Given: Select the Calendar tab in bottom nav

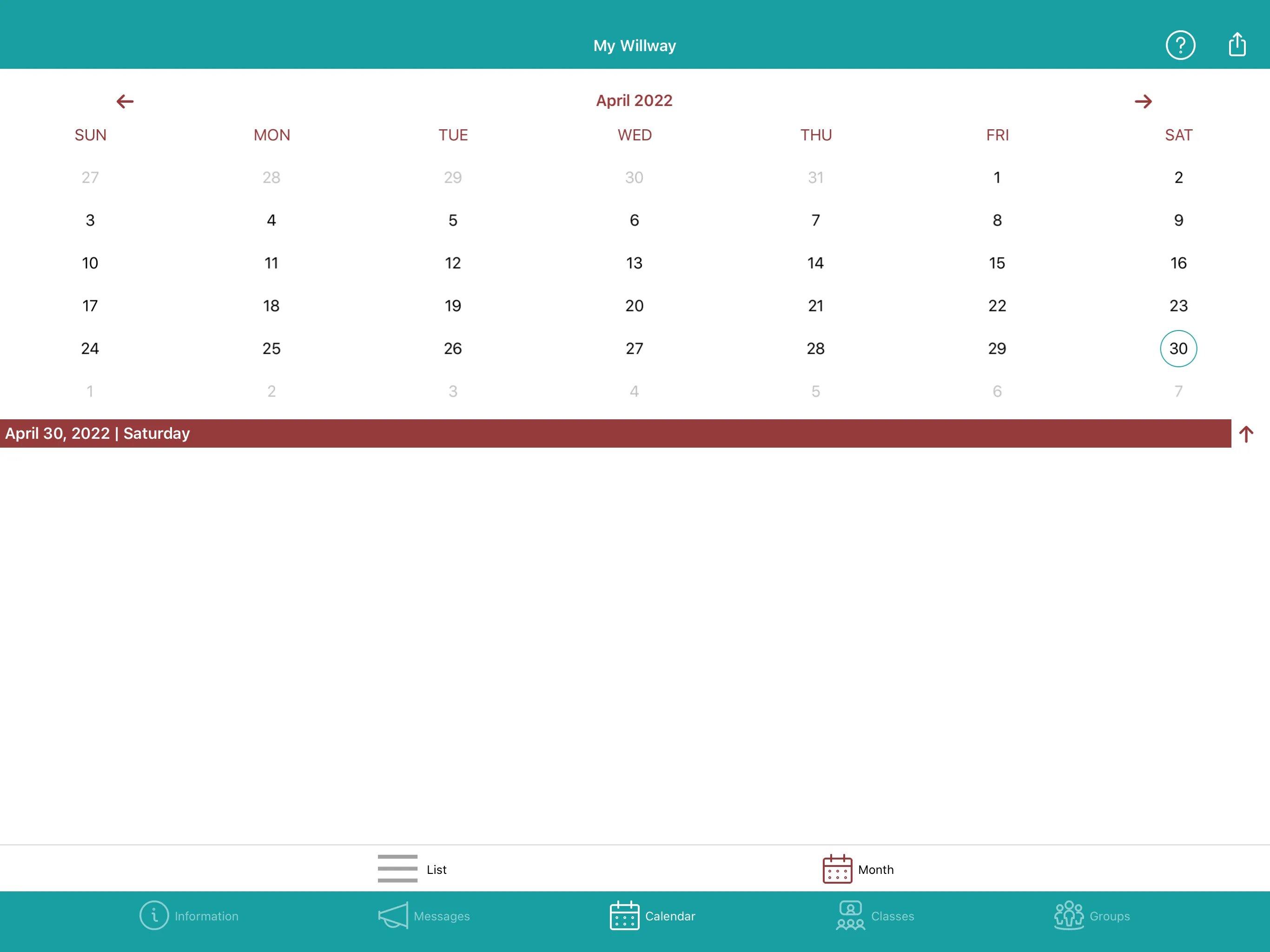Looking at the screenshot, I should 650,916.
